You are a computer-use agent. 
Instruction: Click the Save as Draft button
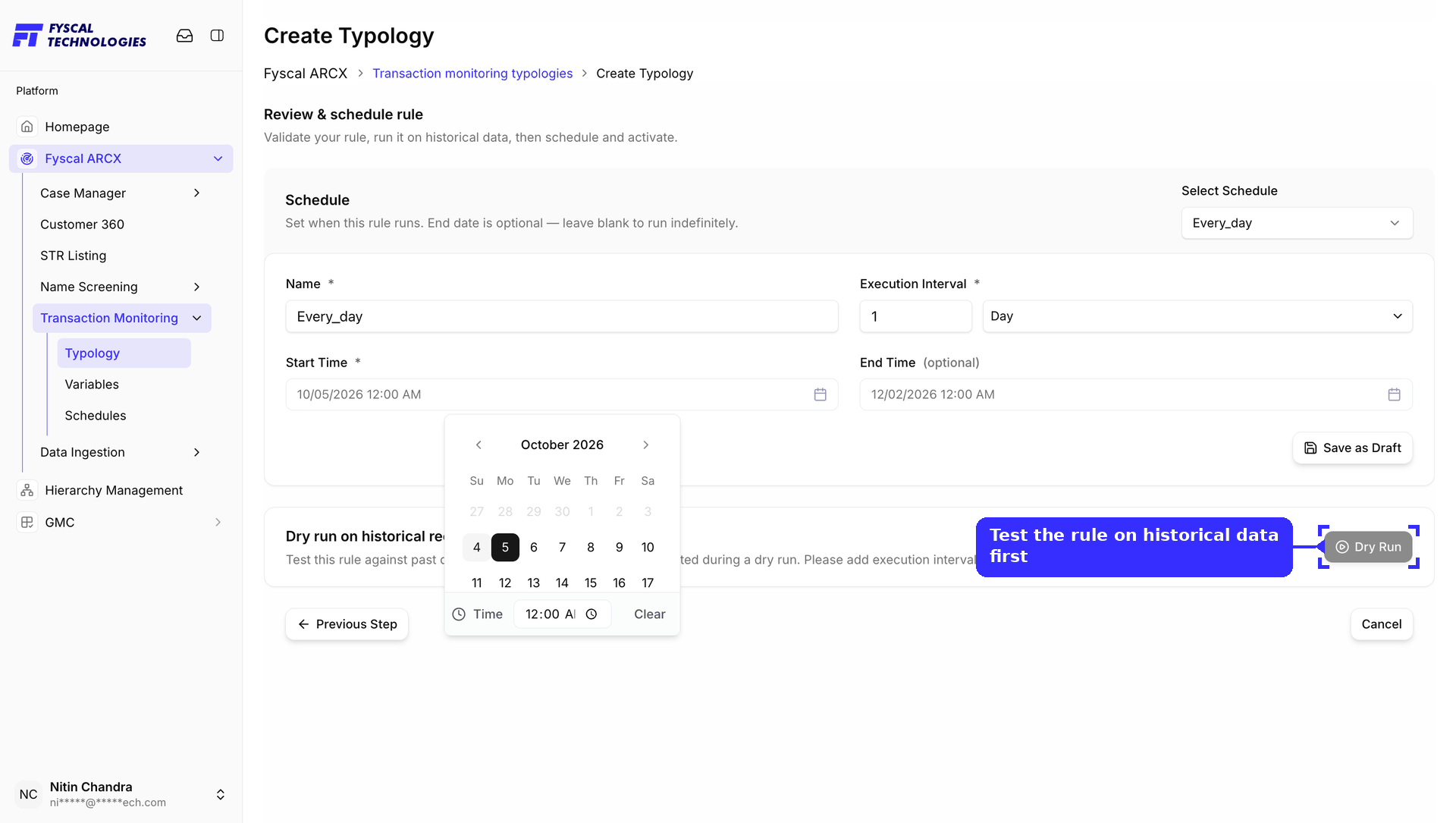(x=1352, y=448)
